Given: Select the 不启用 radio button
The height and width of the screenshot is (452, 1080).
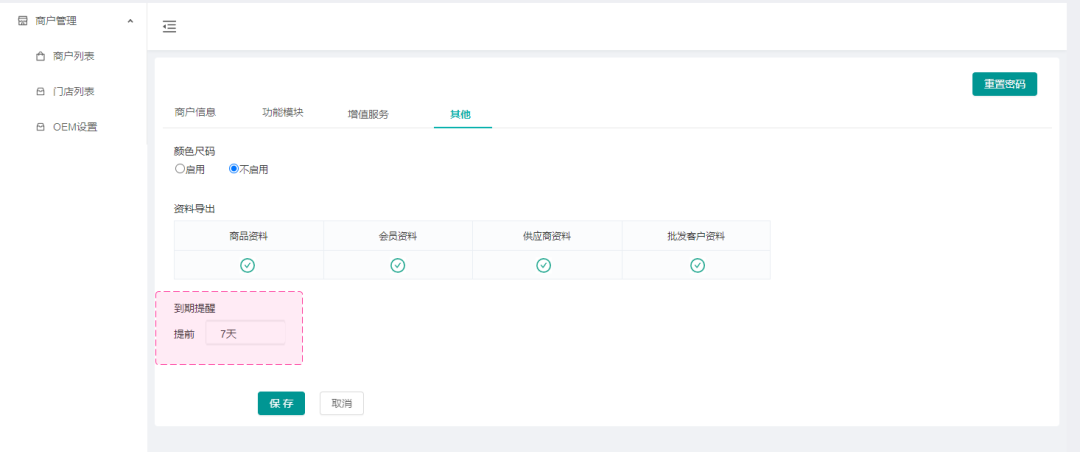Looking at the screenshot, I should point(234,169).
